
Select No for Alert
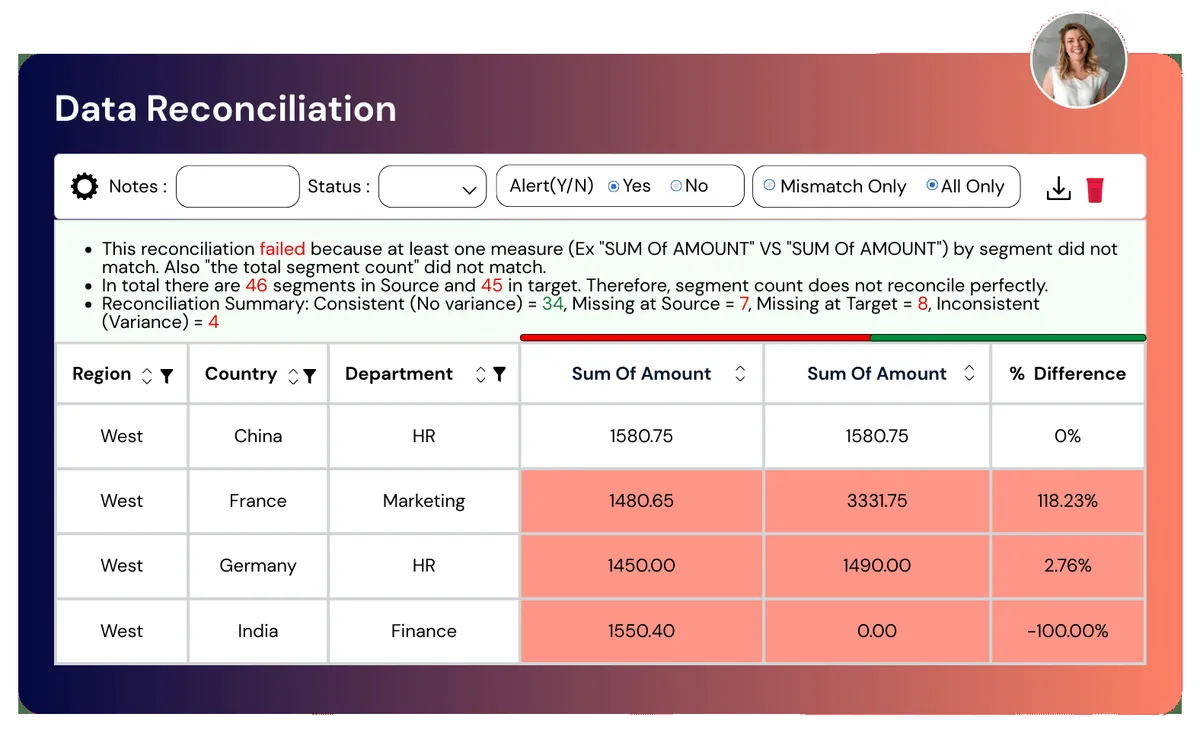[676, 186]
